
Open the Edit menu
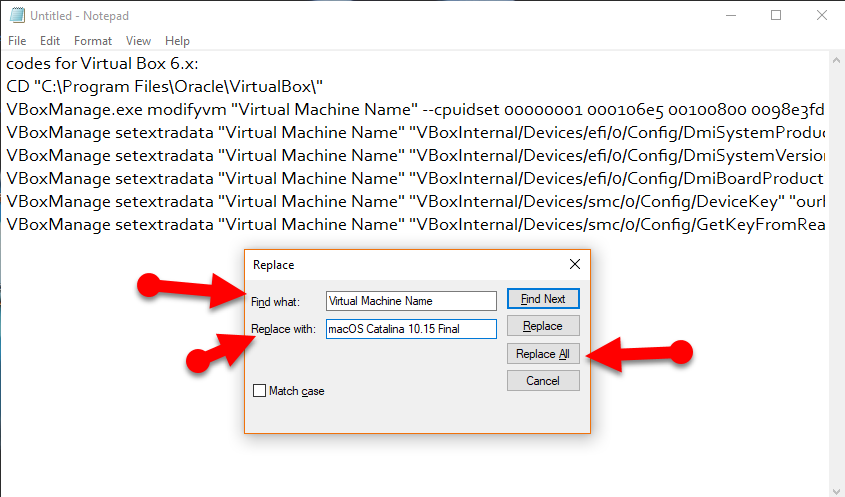pyautogui.click(x=50, y=41)
